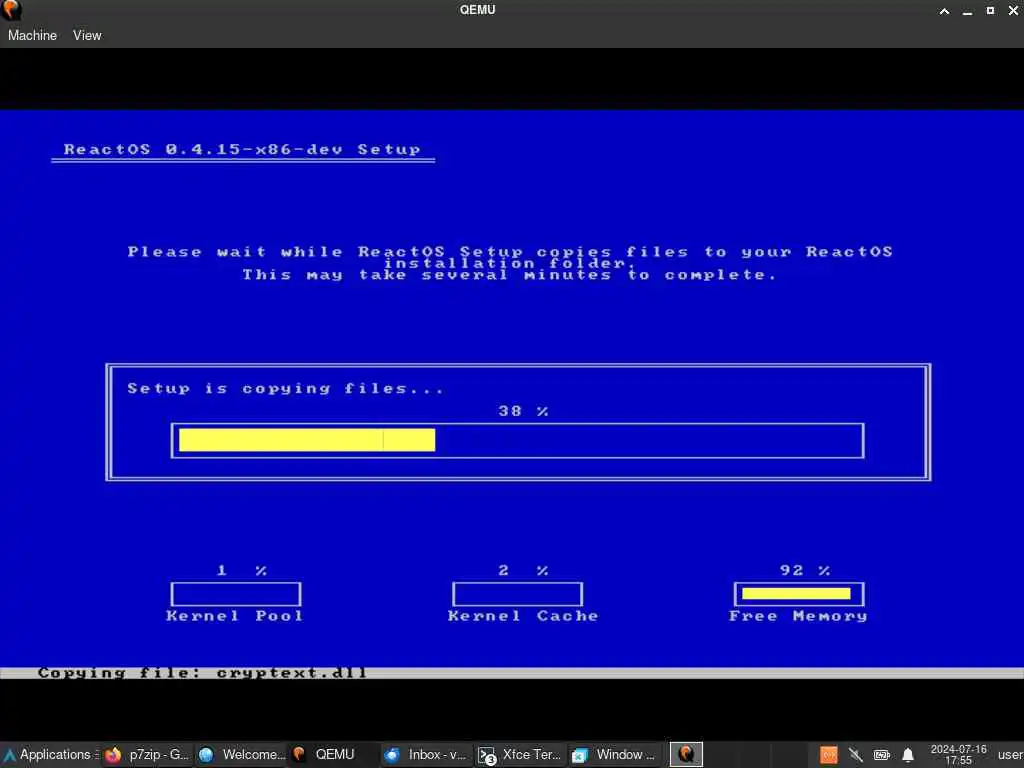Click the setup copying progress bar
This screenshot has width=1024, height=768.
click(x=517, y=440)
